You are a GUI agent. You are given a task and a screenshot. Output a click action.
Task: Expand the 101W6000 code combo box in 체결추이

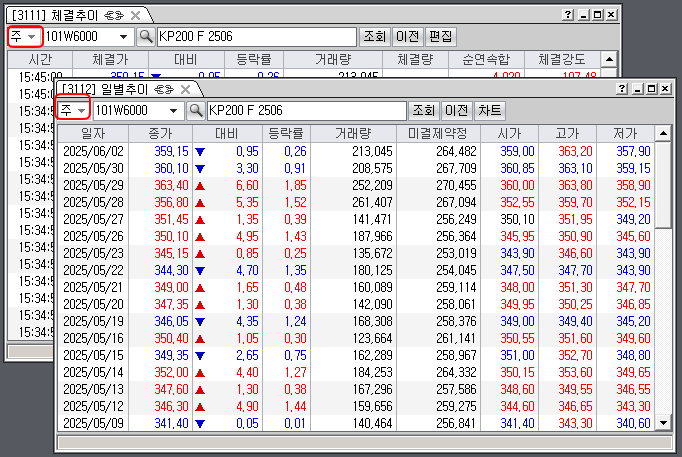124,36
